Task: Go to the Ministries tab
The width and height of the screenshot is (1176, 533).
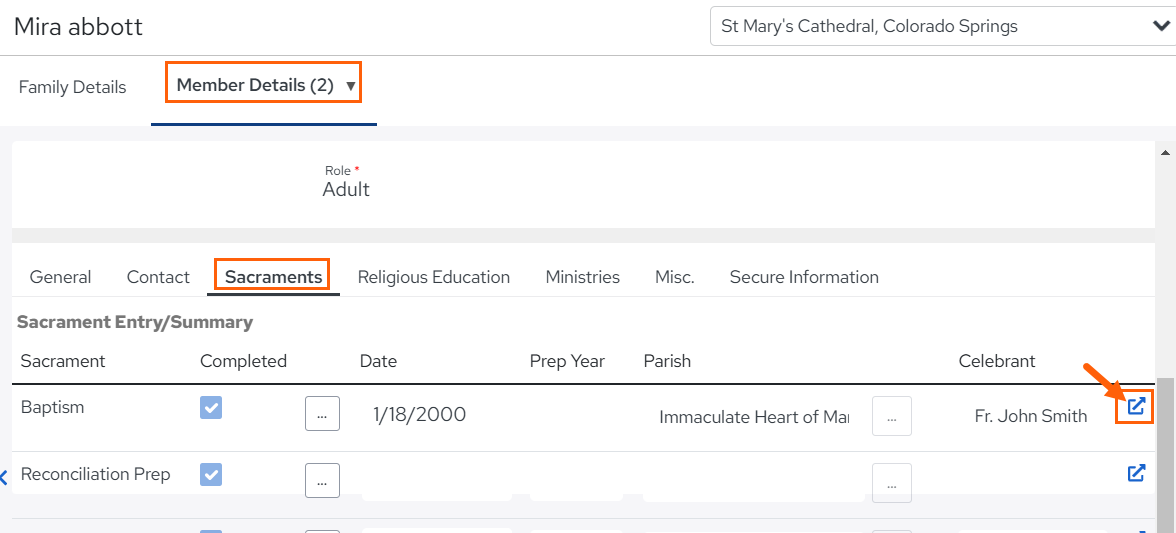Action: (x=583, y=277)
